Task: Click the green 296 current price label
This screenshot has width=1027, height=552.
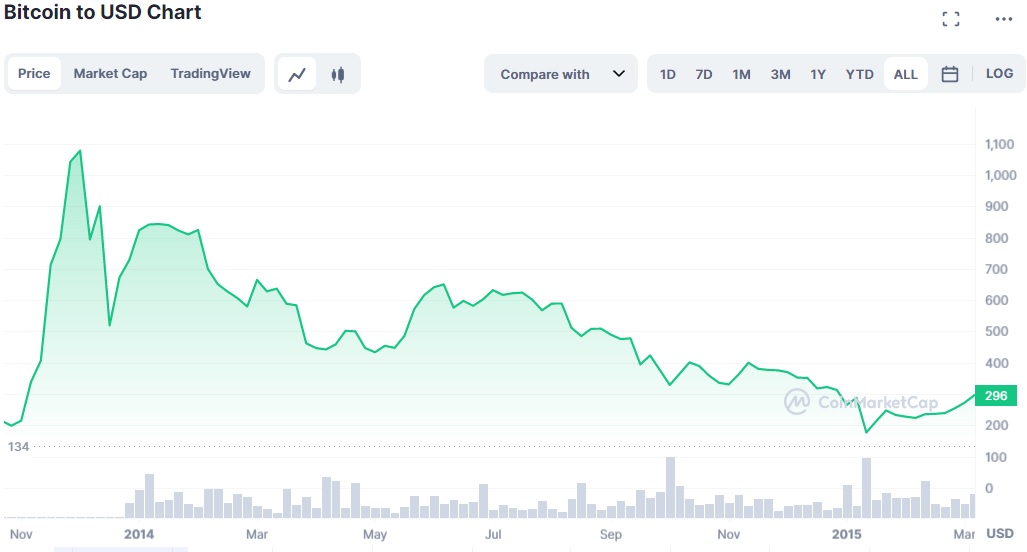Action: click(x=996, y=396)
